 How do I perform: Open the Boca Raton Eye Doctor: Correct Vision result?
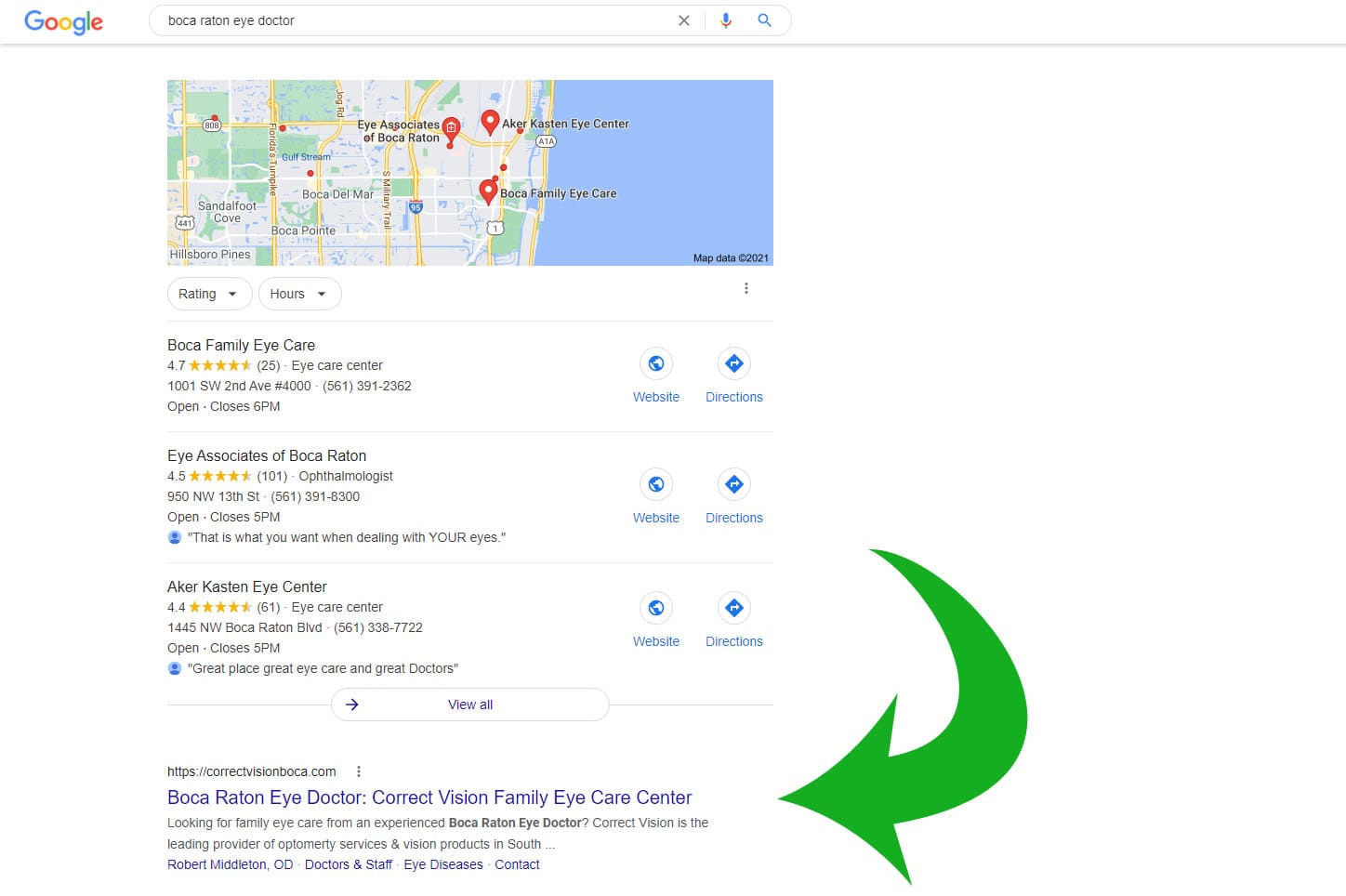point(429,797)
